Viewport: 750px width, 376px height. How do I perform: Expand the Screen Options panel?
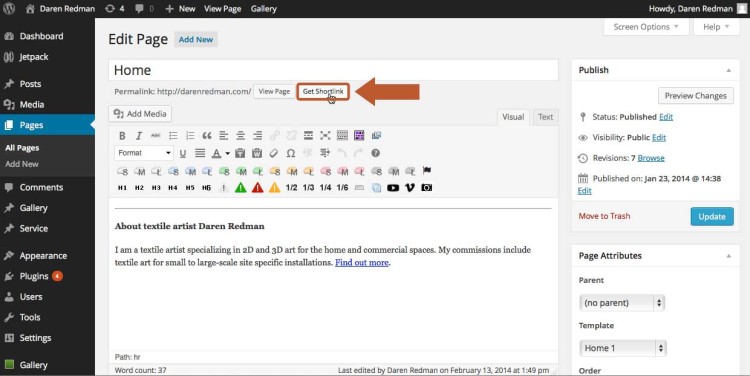click(x=646, y=27)
